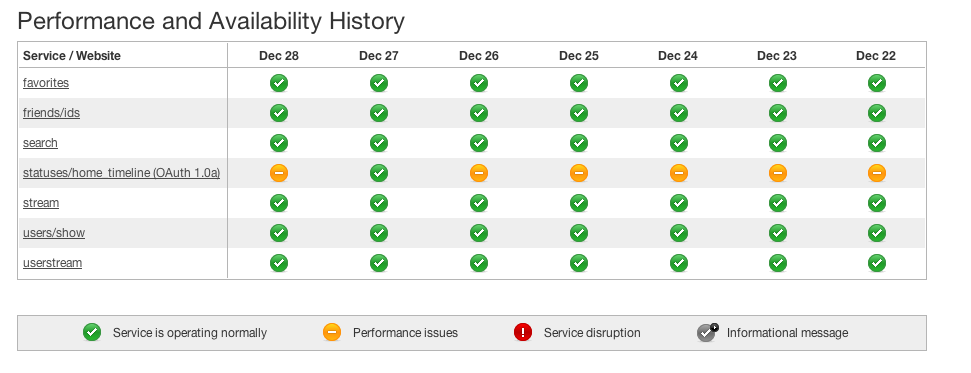This screenshot has width=971, height=373.
Task: Click Performance and Availability History heading
Action: pyautogui.click(x=211, y=22)
